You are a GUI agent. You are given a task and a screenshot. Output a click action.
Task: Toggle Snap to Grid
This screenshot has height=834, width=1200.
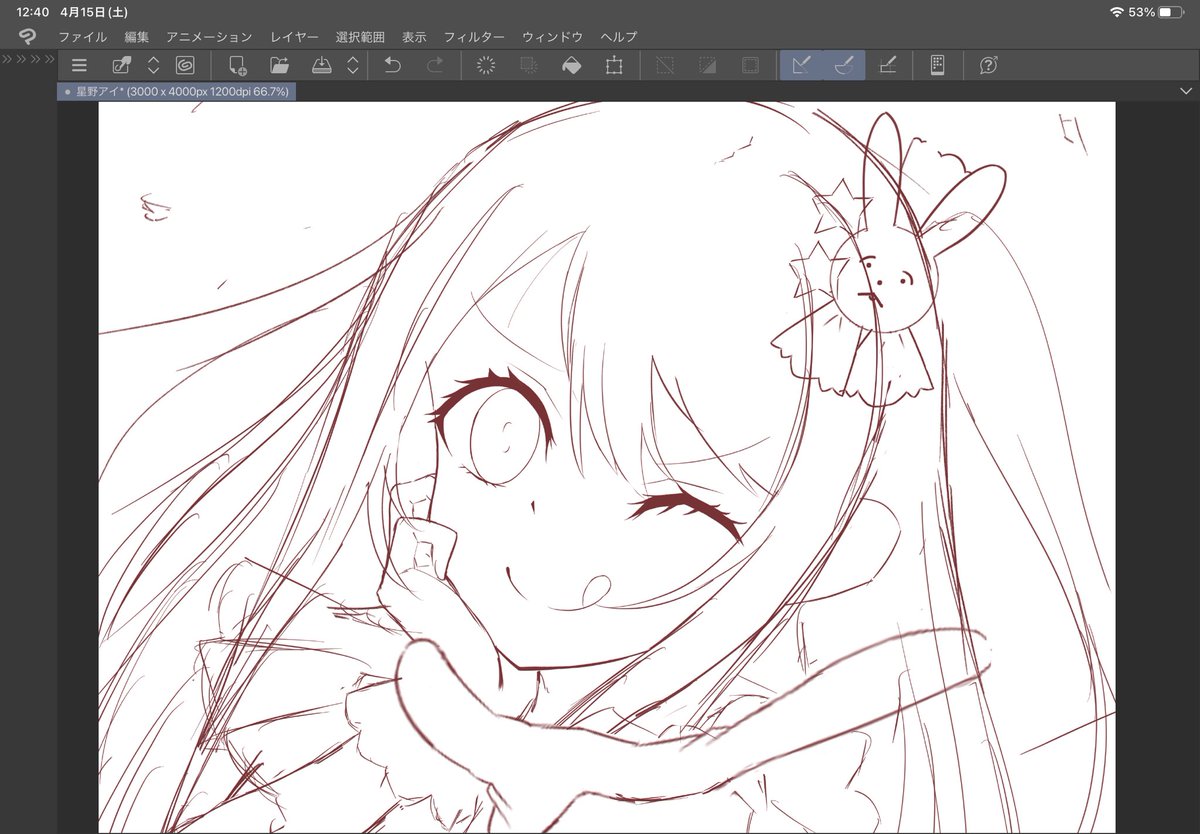coord(886,66)
